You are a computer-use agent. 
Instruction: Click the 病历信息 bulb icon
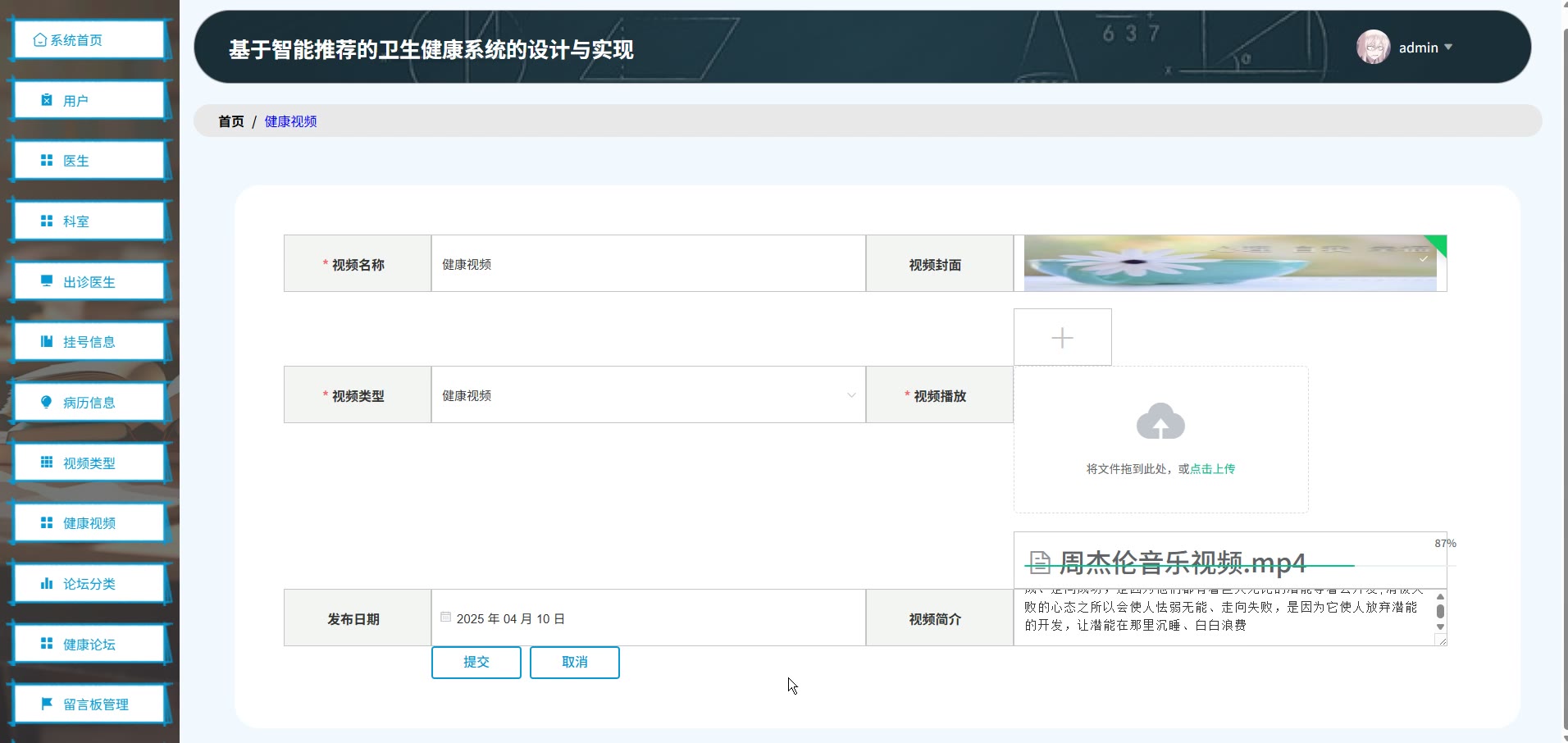point(47,402)
